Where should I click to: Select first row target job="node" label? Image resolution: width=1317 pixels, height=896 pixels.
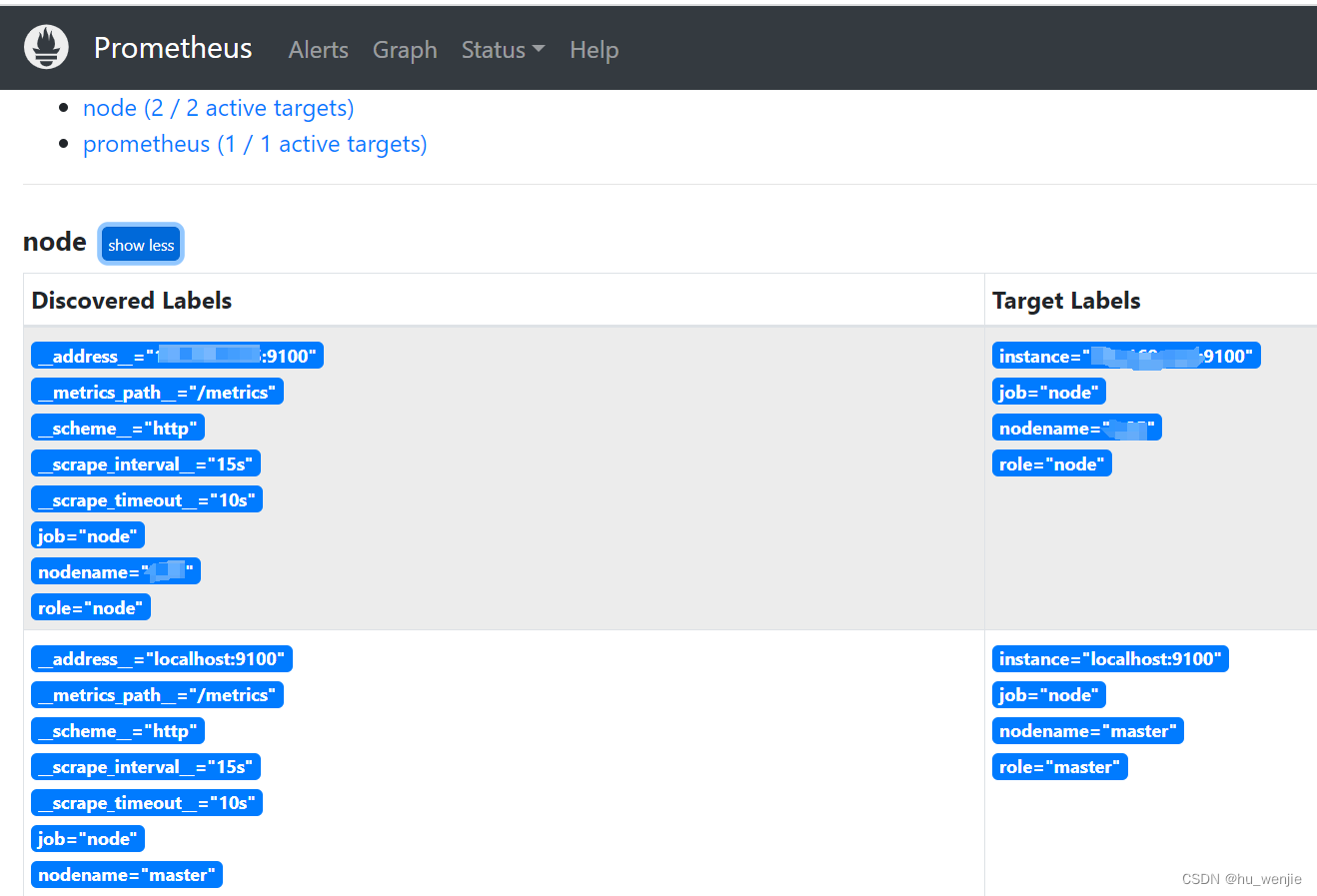(1049, 392)
